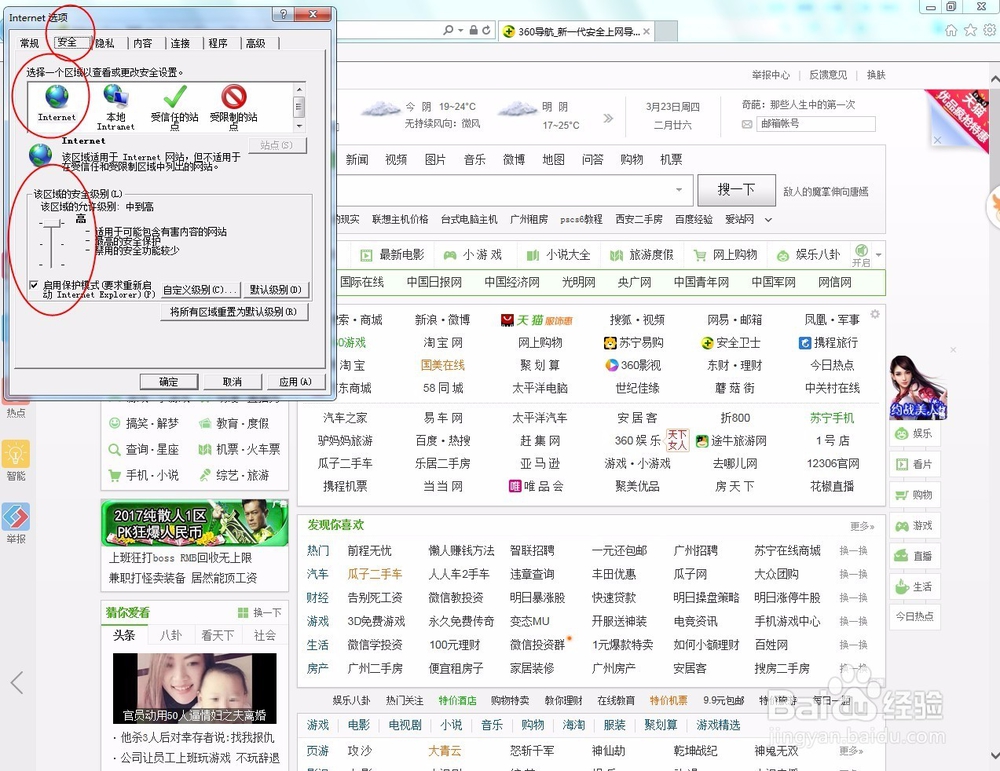
Task: Click the 智能 lightbulb sidebar icon
Action: pos(16,454)
